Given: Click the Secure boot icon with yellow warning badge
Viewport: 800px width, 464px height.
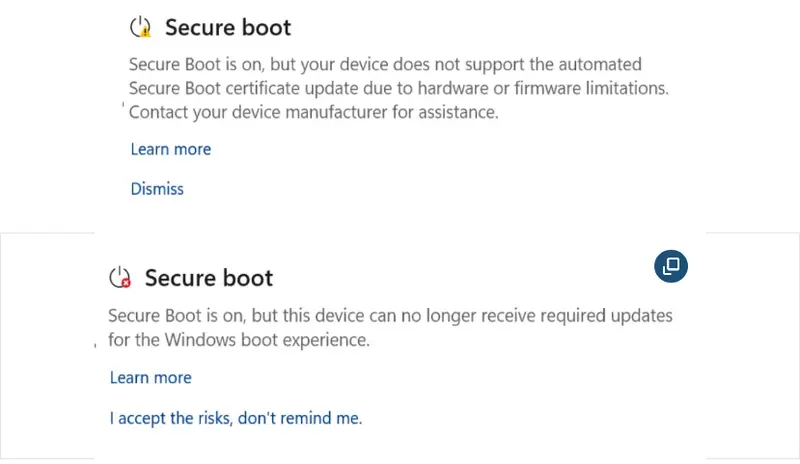Looking at the screenshot, I should point(141,27).
